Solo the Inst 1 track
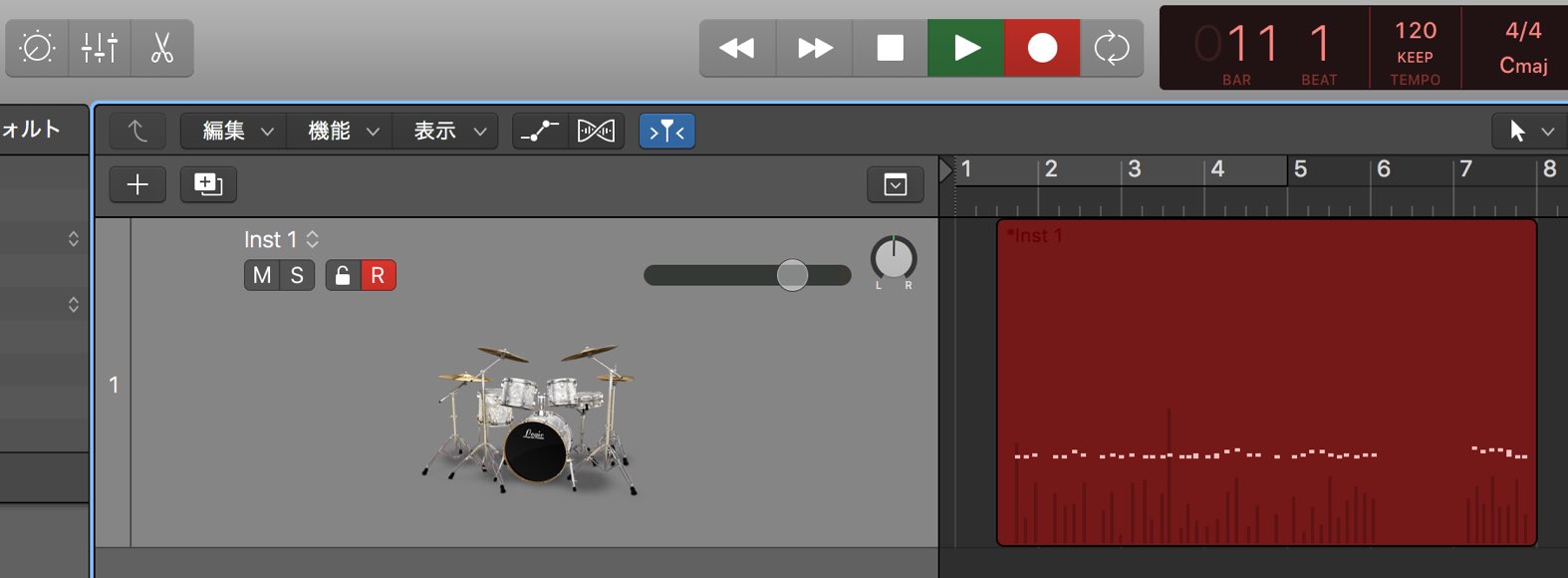 [x=297, y=275]
